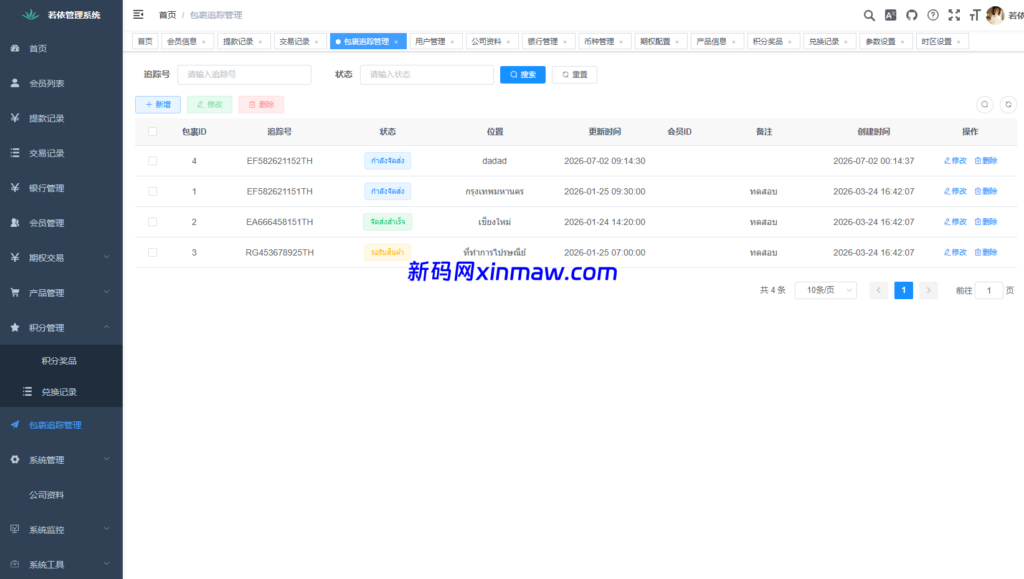Click the green 修改 toolbar button

[x=210, y=104]
